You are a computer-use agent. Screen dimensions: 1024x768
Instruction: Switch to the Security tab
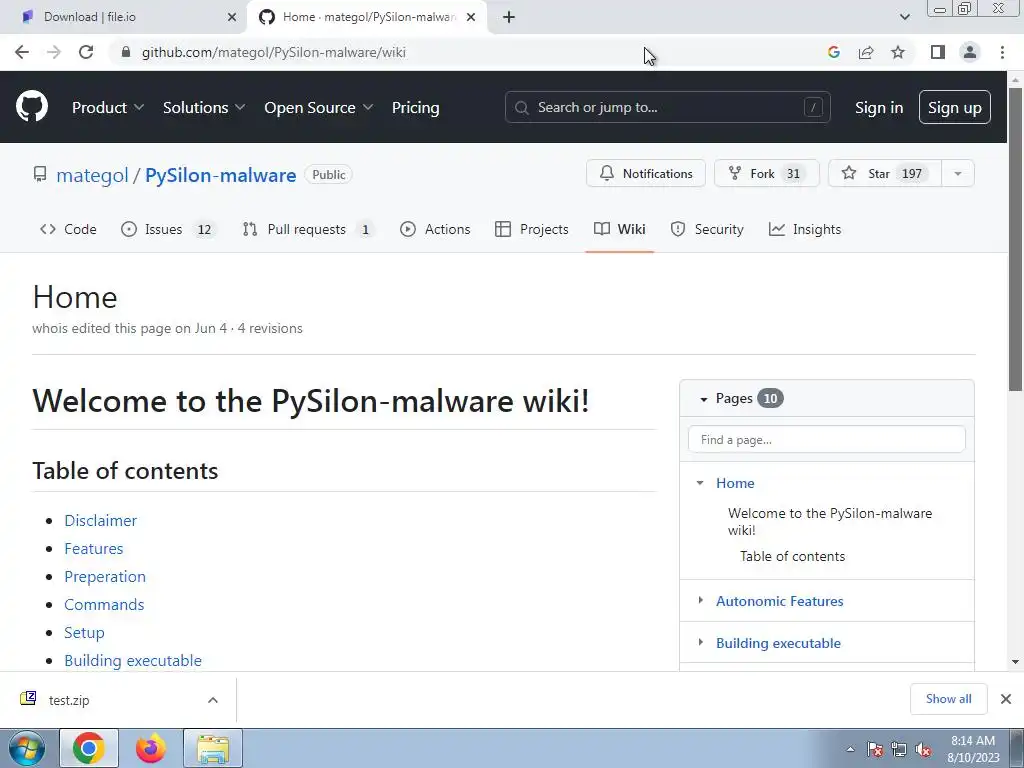(707, 229)
